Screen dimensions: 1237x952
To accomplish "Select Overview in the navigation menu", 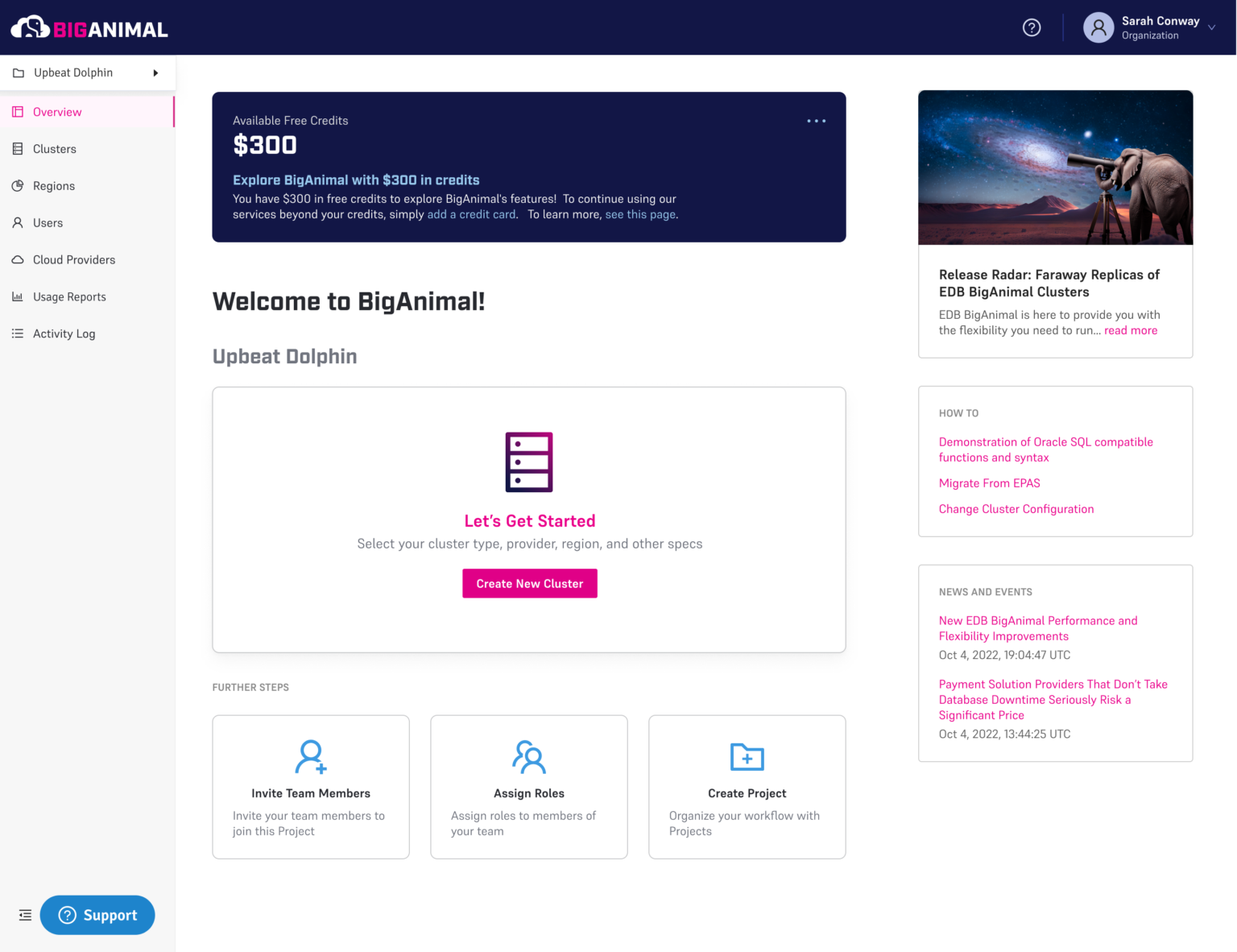I will point(56,112).
